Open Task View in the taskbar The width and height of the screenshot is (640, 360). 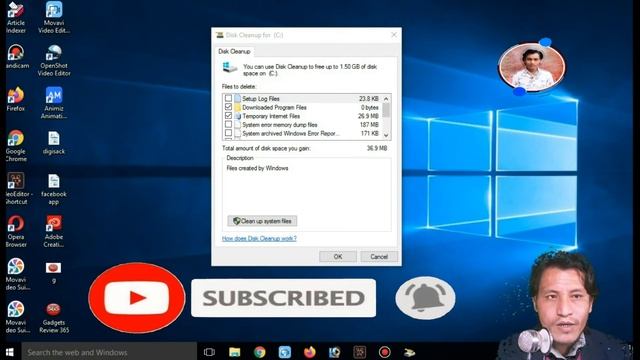(209, 352)
